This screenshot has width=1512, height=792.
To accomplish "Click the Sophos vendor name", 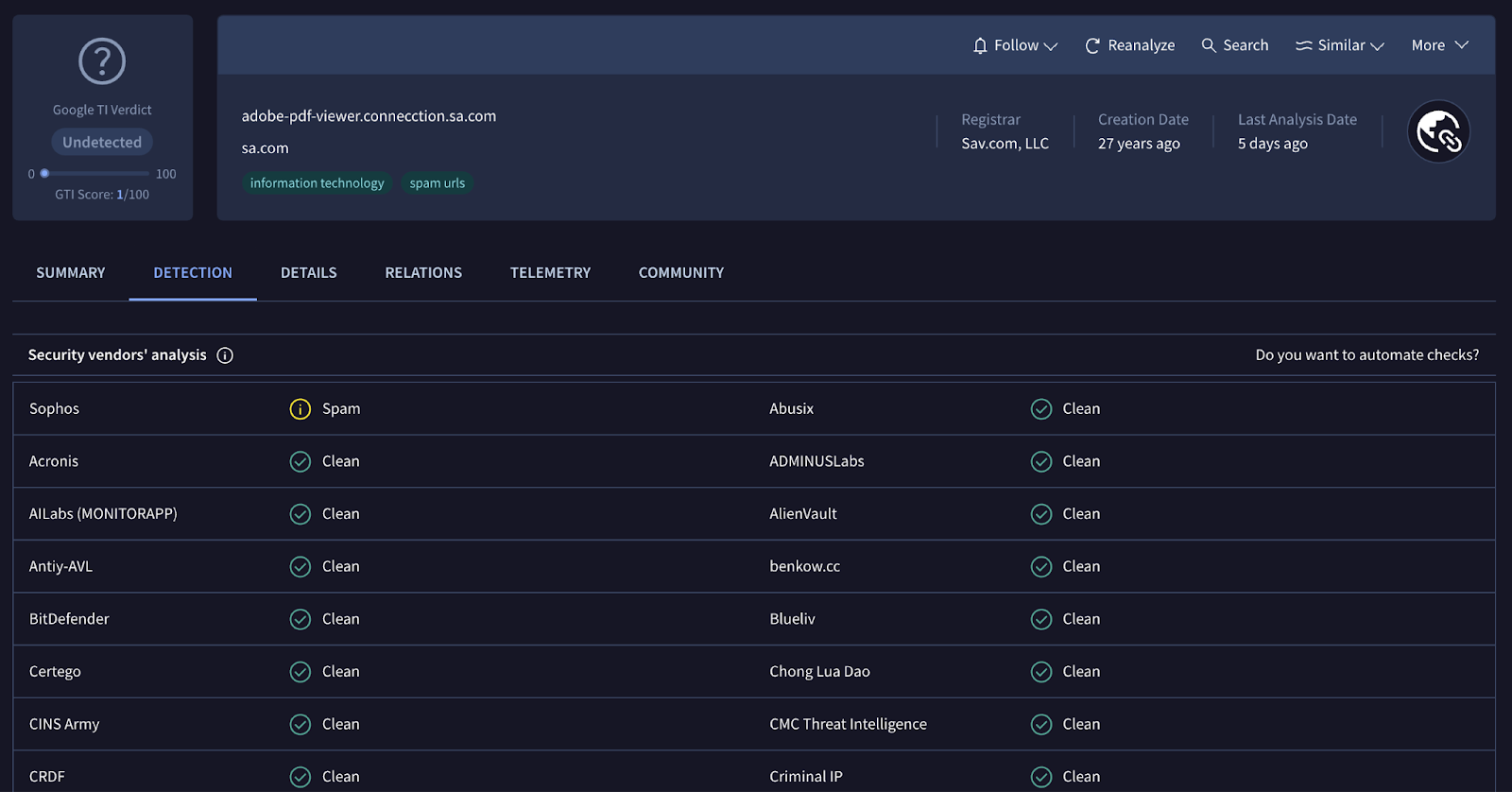I will click(54, 409).
